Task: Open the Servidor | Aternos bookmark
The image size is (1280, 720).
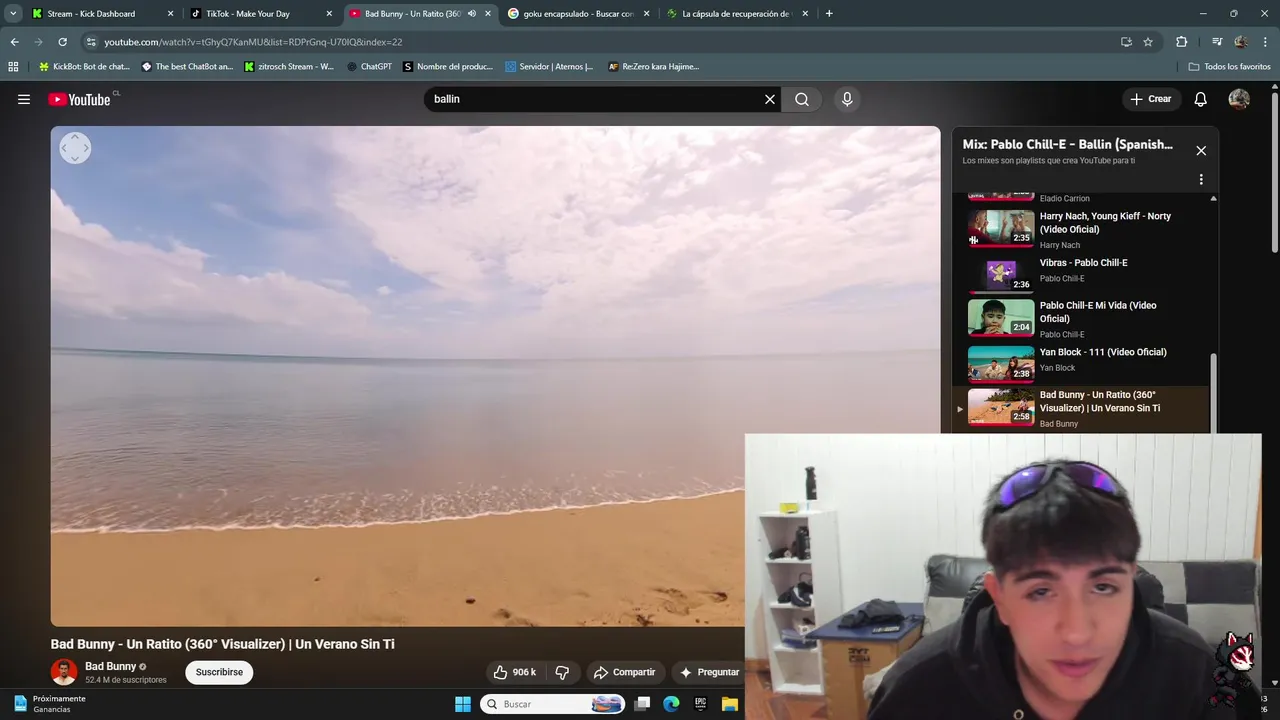Action: [x=549, y=67]
